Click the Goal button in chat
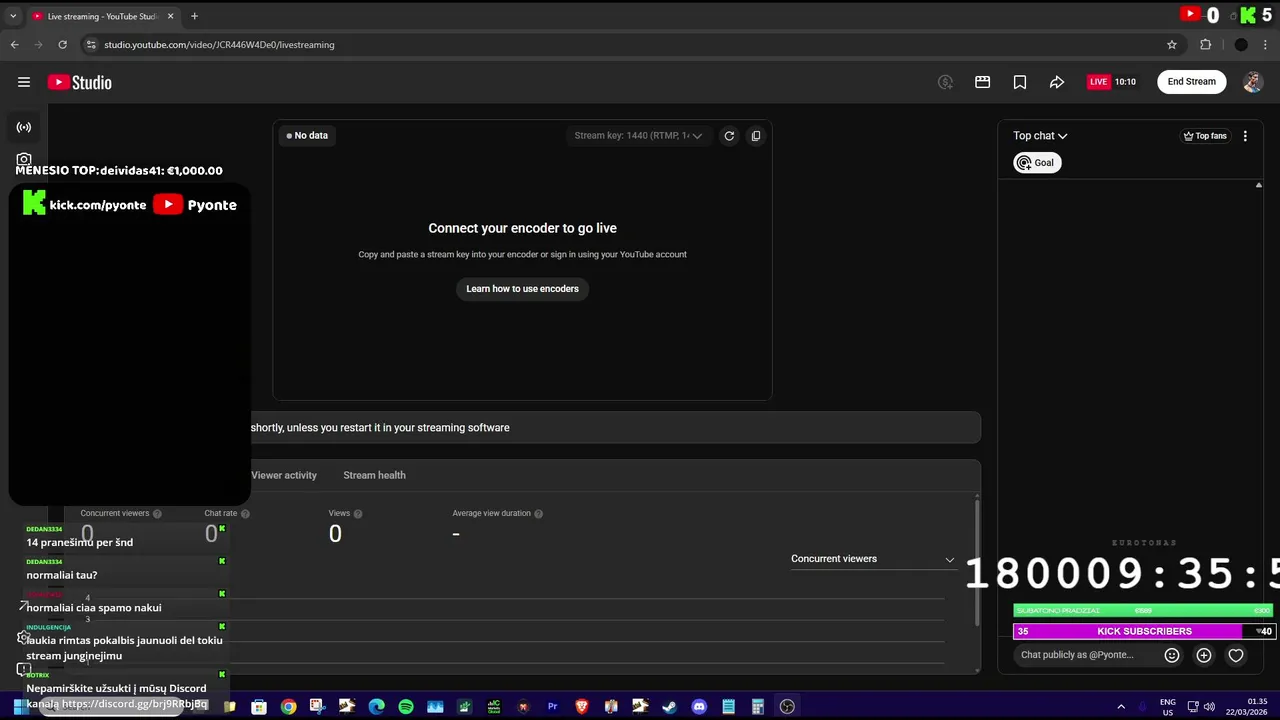This screenshot has width=1280, height=720. (1037, 163)
